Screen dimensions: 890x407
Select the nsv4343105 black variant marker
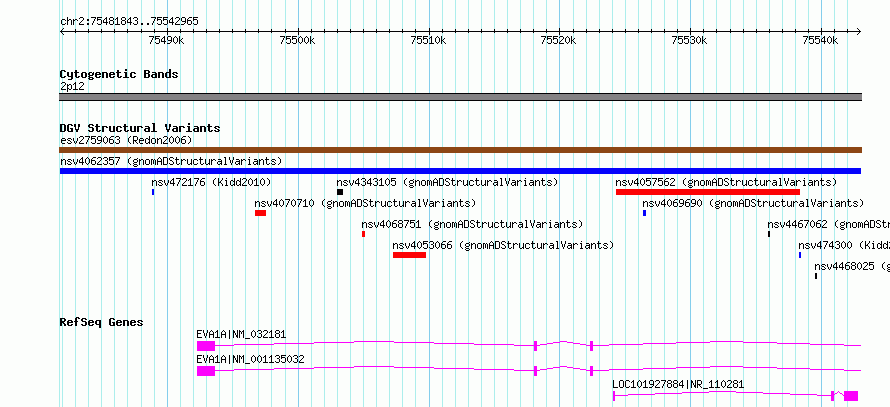click(339, 192)
